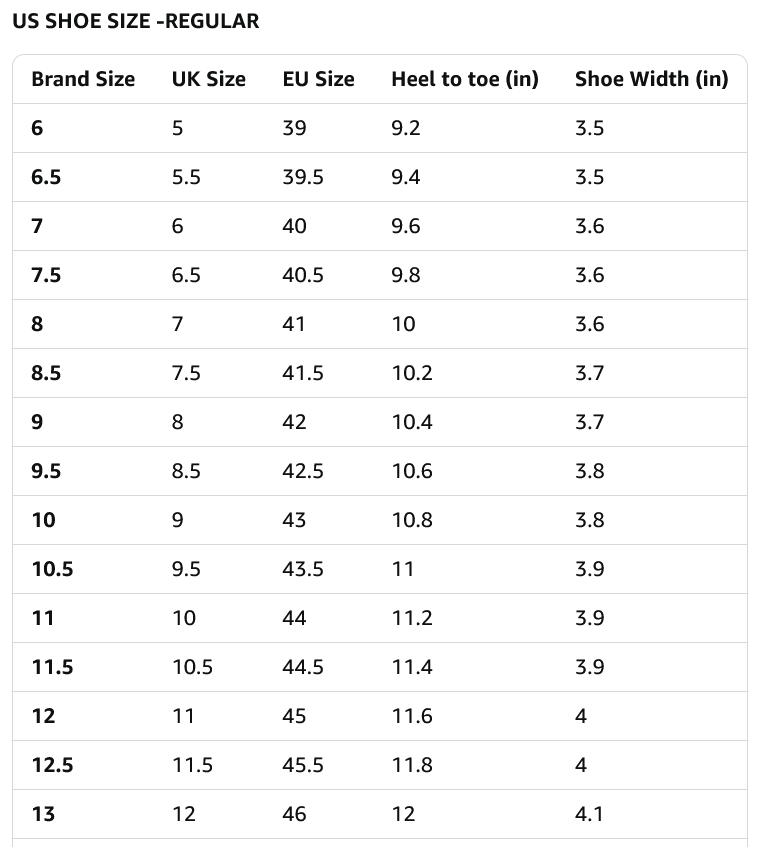This screenshot has width=757, height=847.
Task: Select the EU size 43 cell
Action: pos(294,520)
